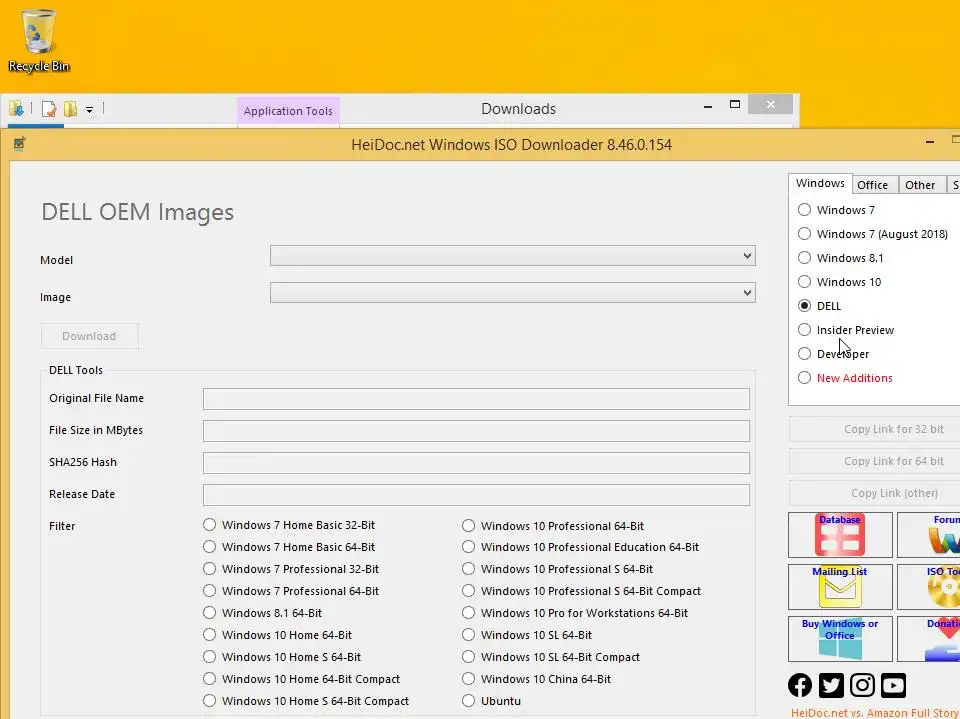Filter by Windows 10 SL 64-Bit
This screenshot has width=960, height=719.
pos(468,635)
